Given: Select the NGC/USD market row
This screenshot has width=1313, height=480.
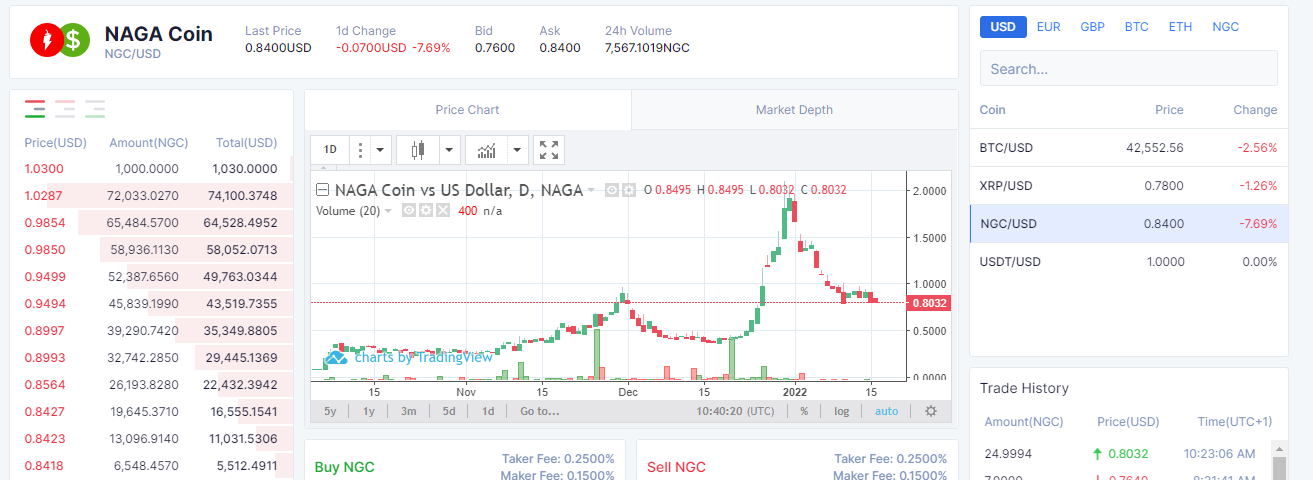Looking at the screenshot, I should (x=1129, y=224).
